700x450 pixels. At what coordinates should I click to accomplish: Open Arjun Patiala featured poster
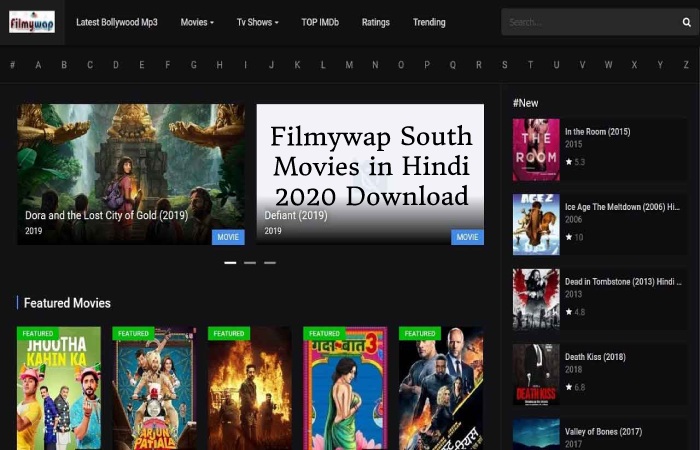[154, 388]
